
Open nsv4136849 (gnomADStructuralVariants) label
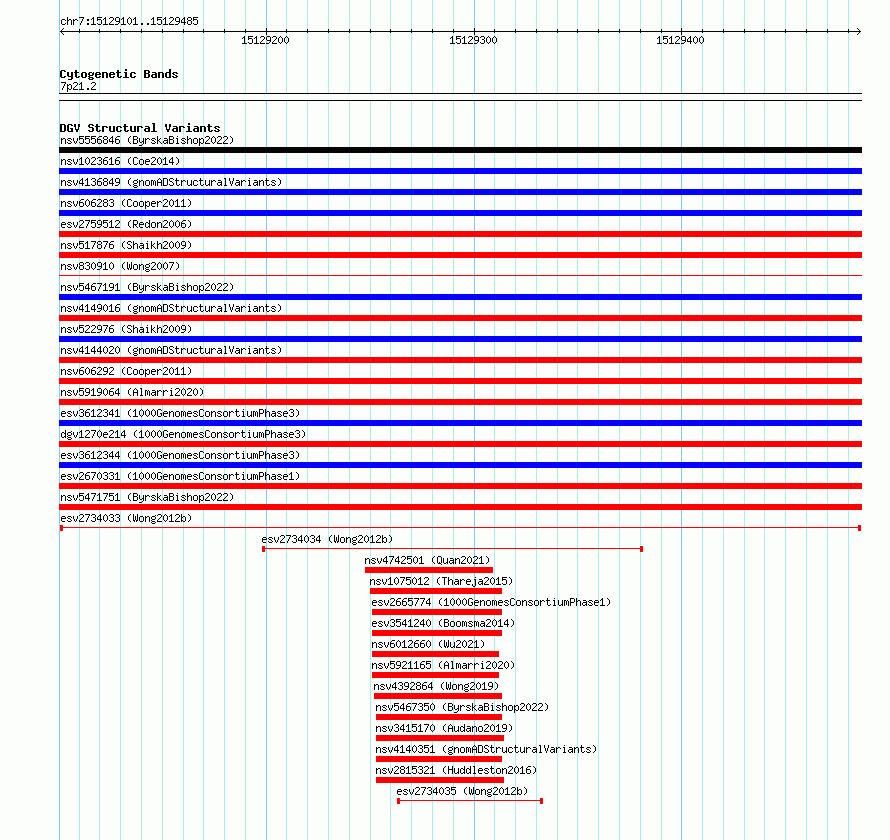(x=171, y=182)
